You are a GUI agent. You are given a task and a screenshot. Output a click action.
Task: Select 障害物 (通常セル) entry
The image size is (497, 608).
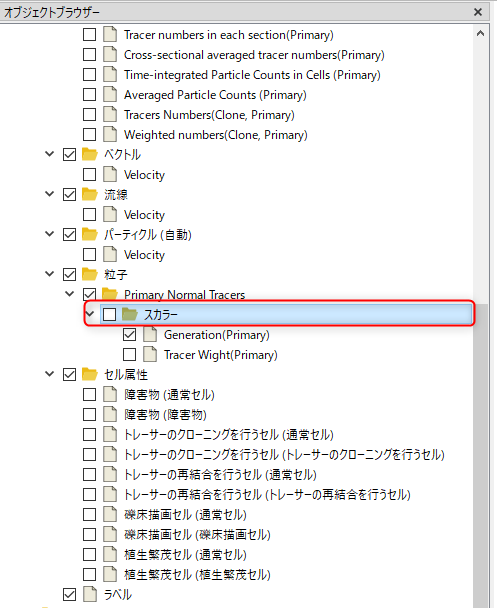click(x=169, y=395)
